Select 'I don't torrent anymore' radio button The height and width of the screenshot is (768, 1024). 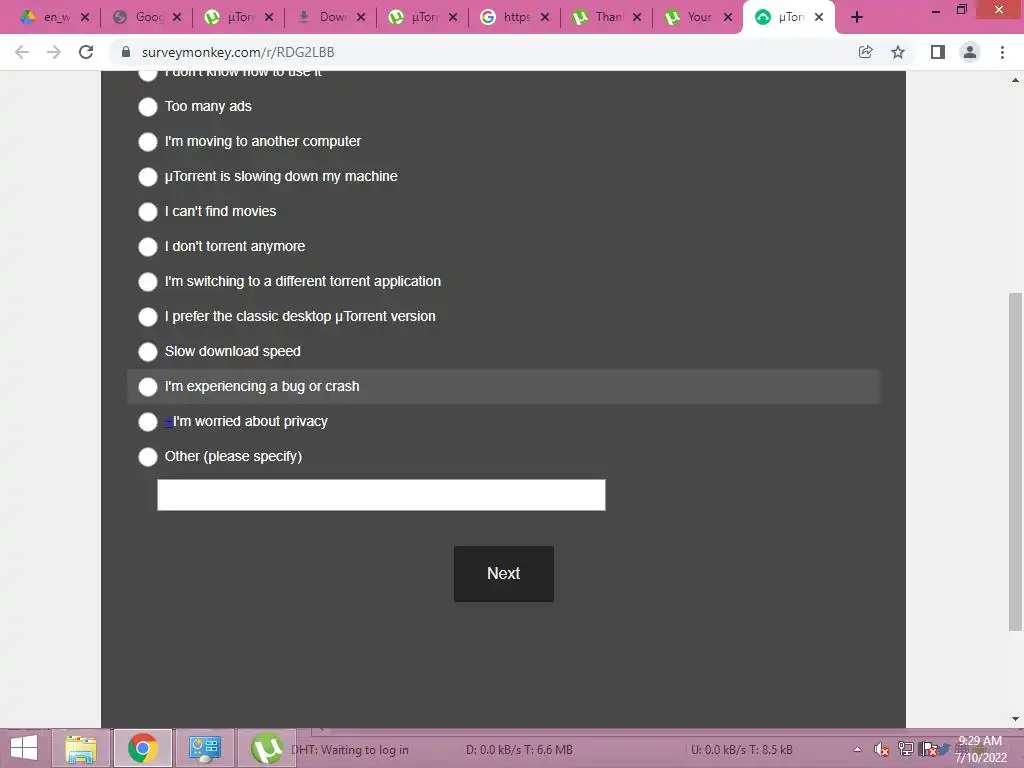point(148,246)
